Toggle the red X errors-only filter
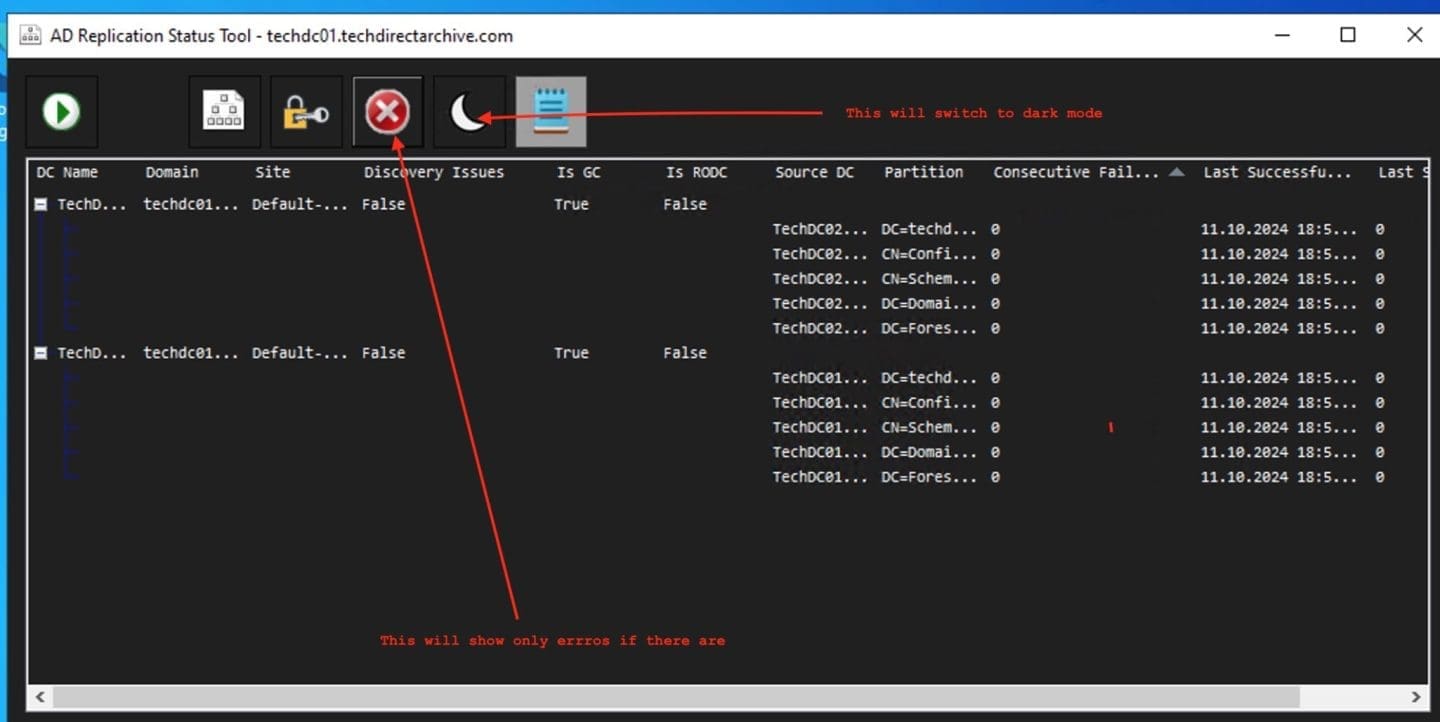Image resolution: width=1440 pixels, height=722 pixels. click(x=387, y=111)
